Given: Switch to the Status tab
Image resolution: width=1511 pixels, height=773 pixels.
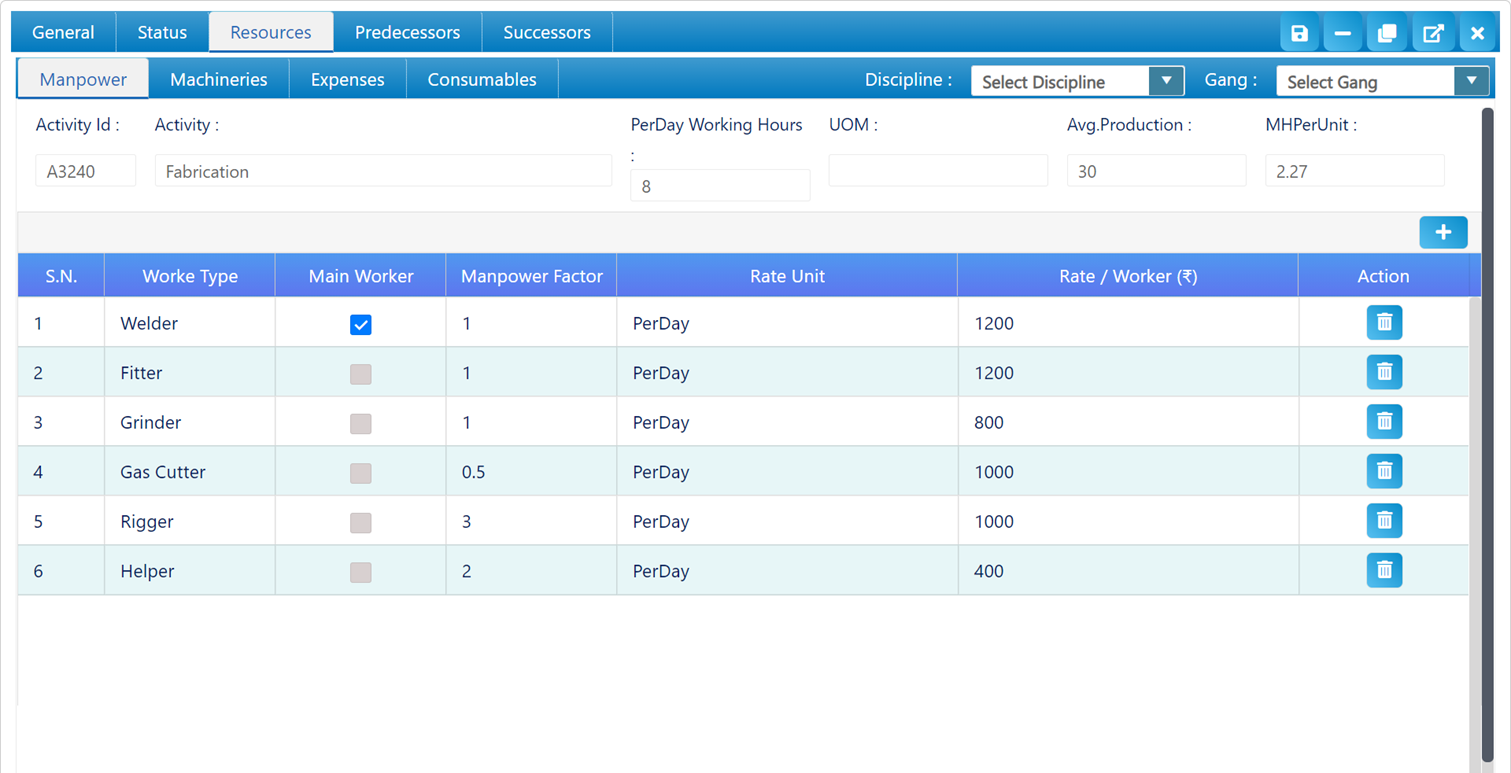Looking at the screenshot, I should point(162,32).
